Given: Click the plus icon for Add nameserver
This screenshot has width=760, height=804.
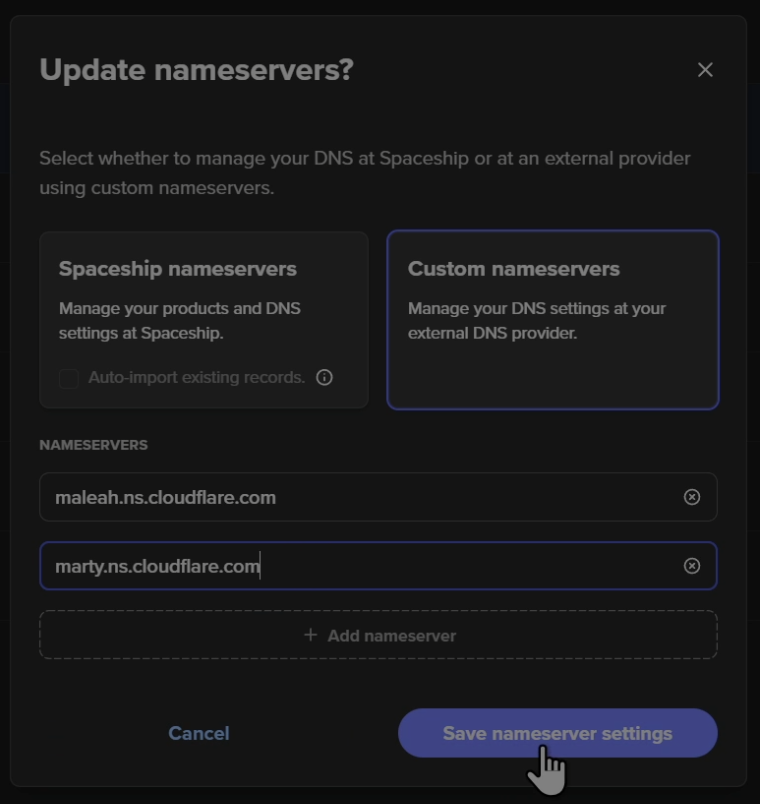Looking at the screenshot, I should pos(310,635).
